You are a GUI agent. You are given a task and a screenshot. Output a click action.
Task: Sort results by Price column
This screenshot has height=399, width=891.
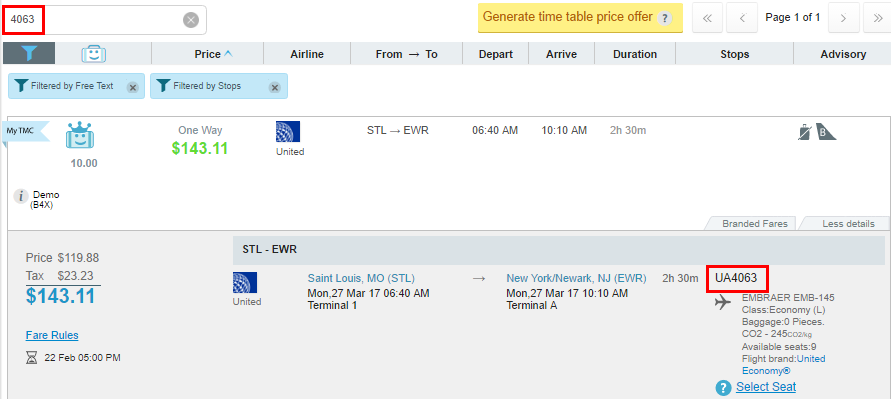[213, 54]
